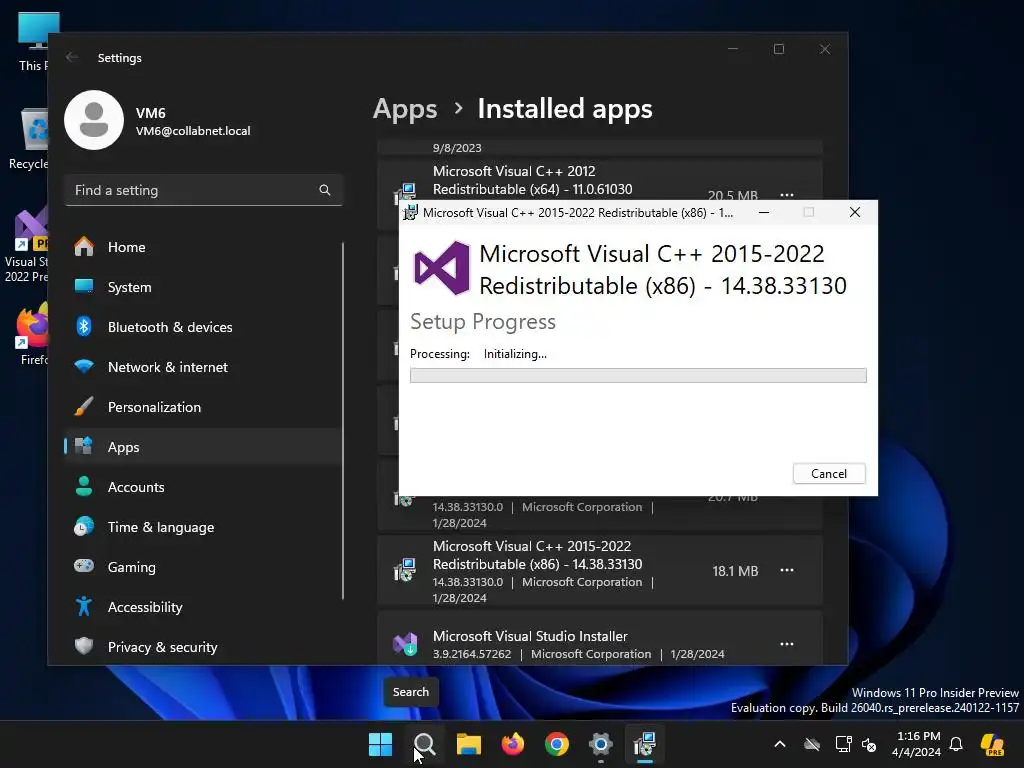Image resolution: width=1024 pixels, height=768 pixels.
Task: Go back using Settings back arrow
Action: [x=72, y=57]
